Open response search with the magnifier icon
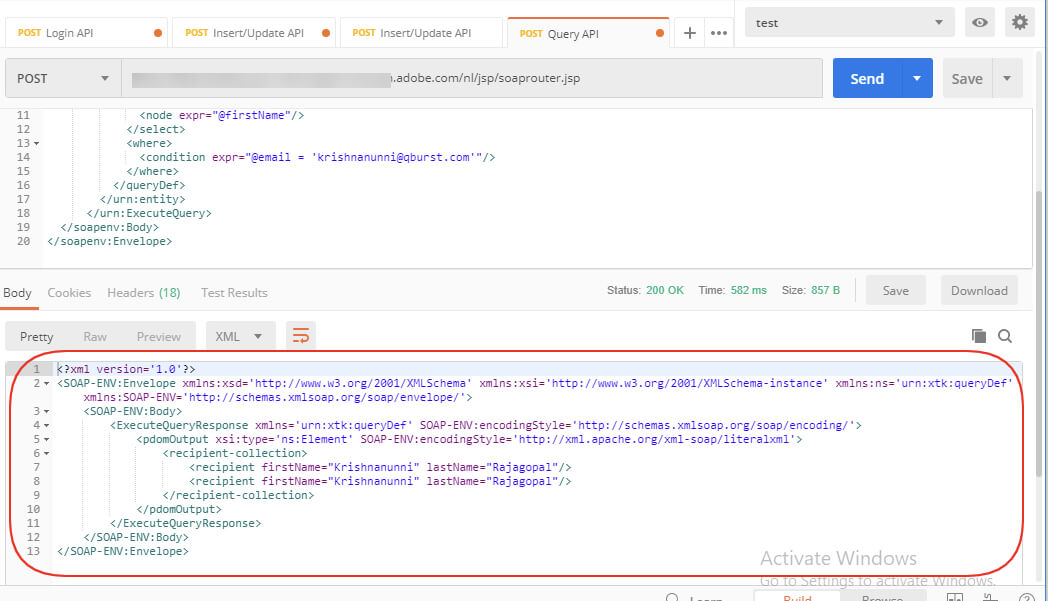This screenshot has height=601, width=1048. (1005, 336)
